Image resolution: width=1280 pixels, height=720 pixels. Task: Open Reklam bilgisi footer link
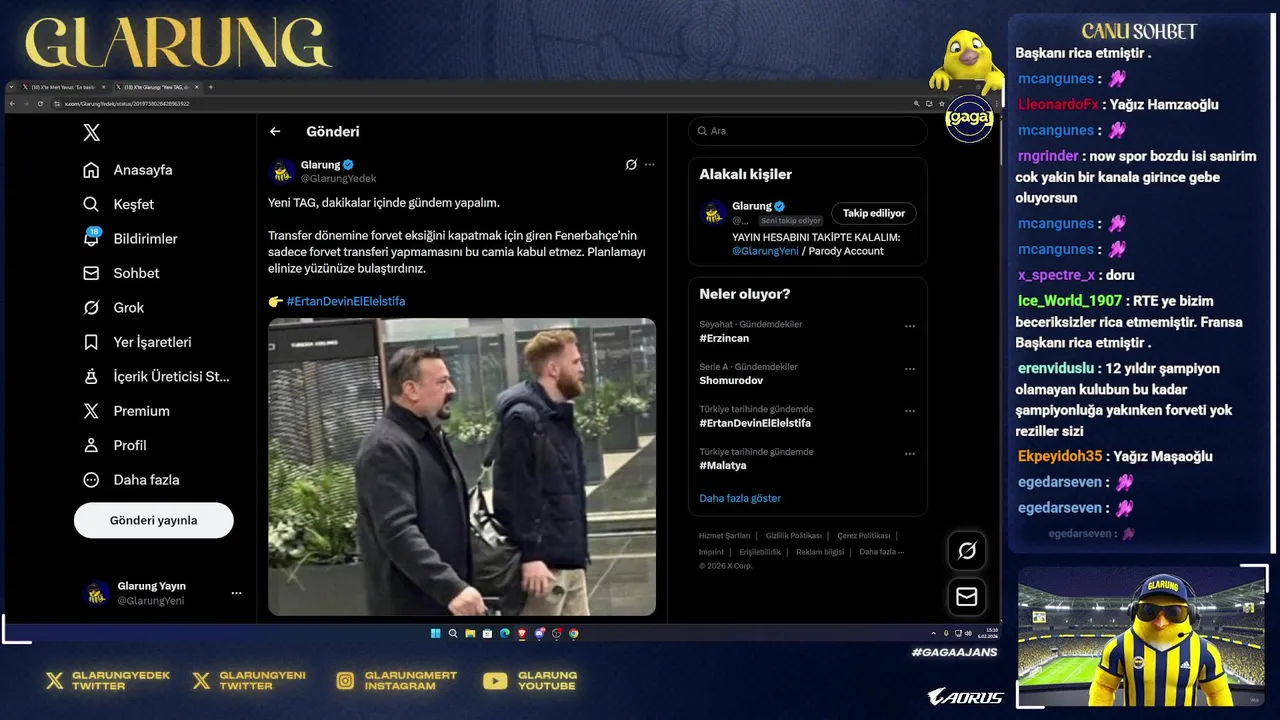(x=820, y=552)
